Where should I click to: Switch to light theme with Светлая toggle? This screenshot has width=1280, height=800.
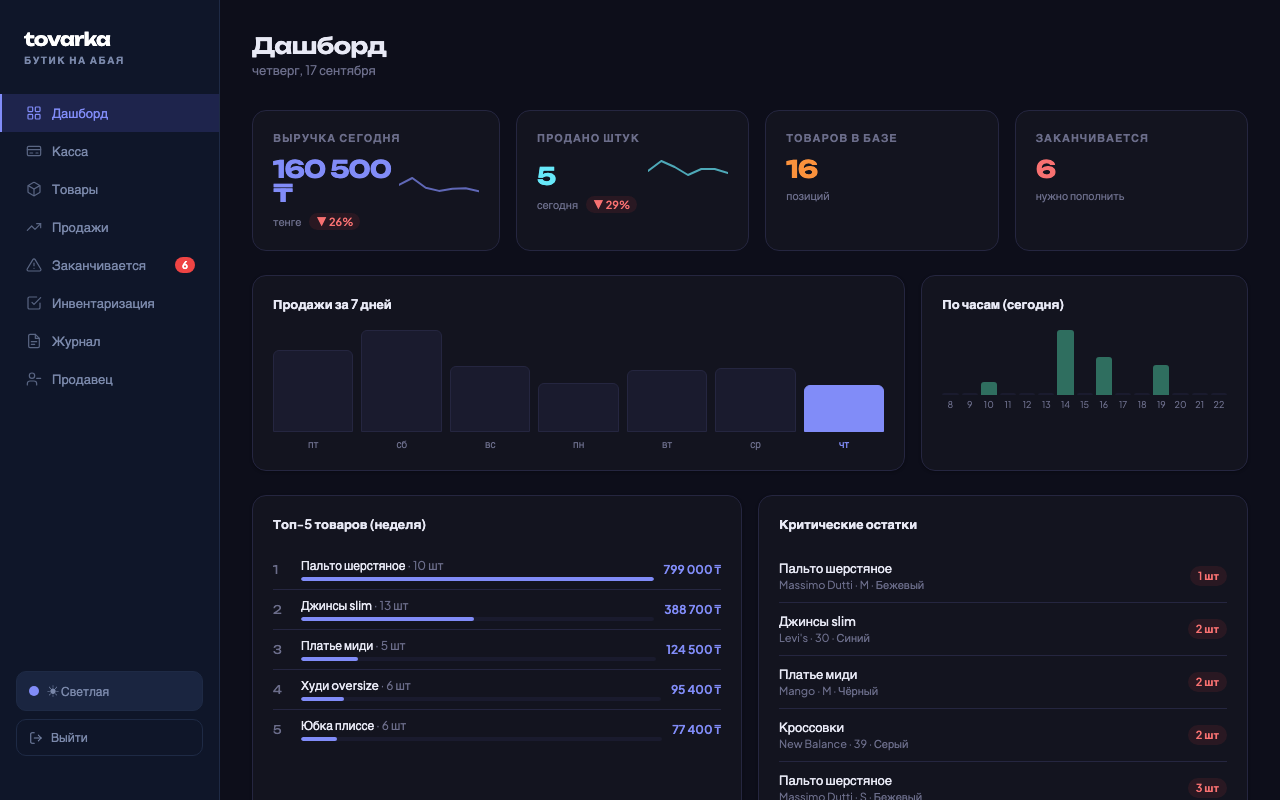(x=109, y=691)
